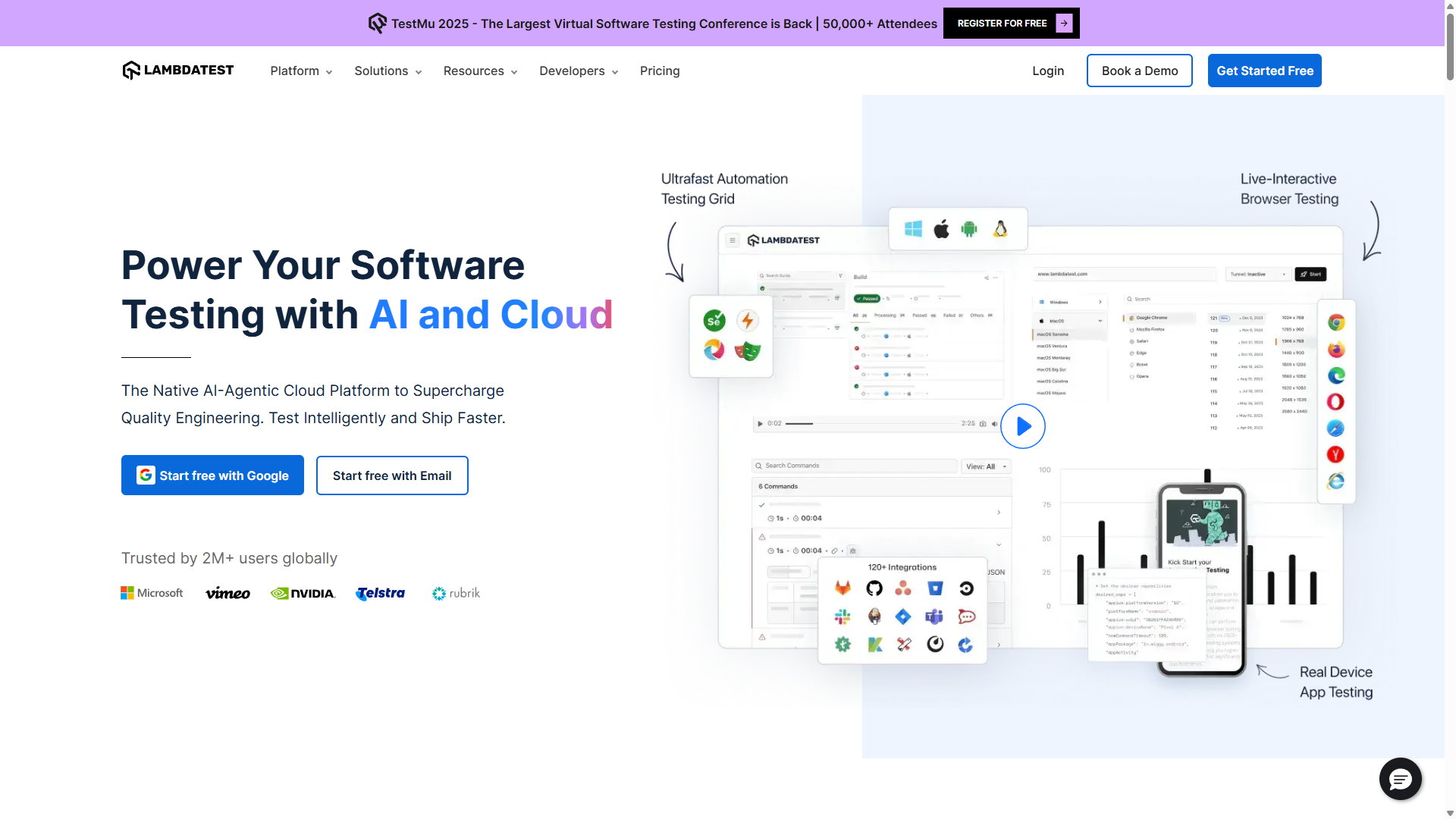
Task: Select Google Chrome in the browser list
Action: point(1159,318)
